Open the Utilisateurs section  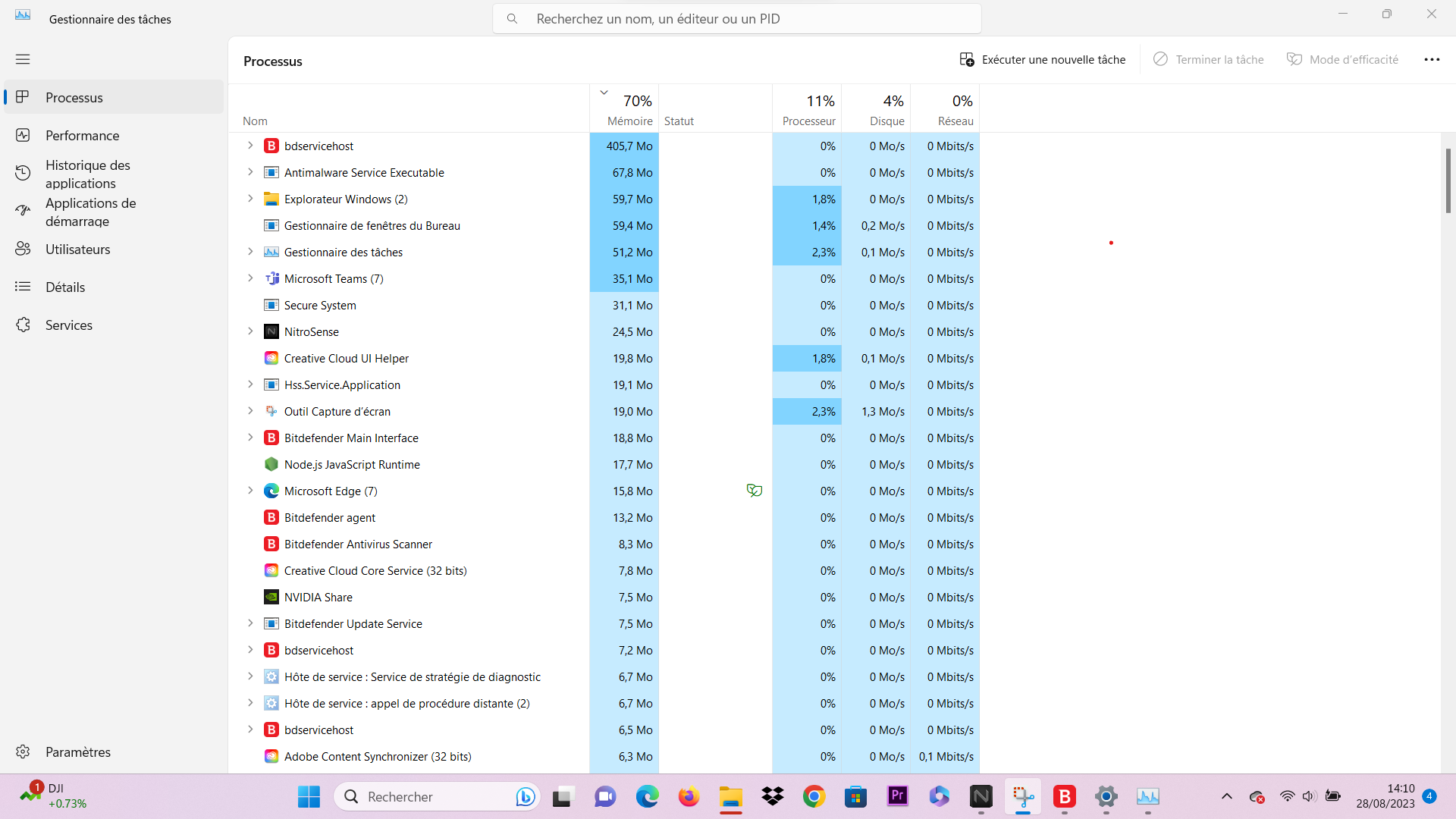(x=77, y=249)
